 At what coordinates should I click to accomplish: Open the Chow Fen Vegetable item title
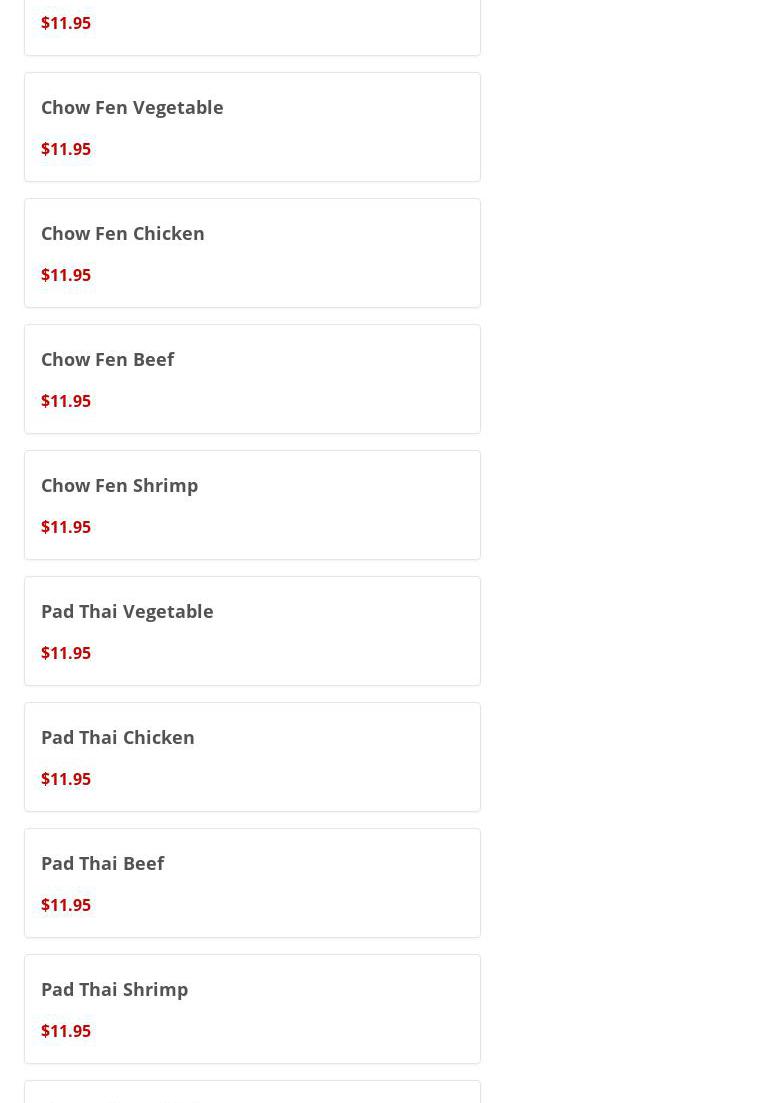(x=132, y=107)
